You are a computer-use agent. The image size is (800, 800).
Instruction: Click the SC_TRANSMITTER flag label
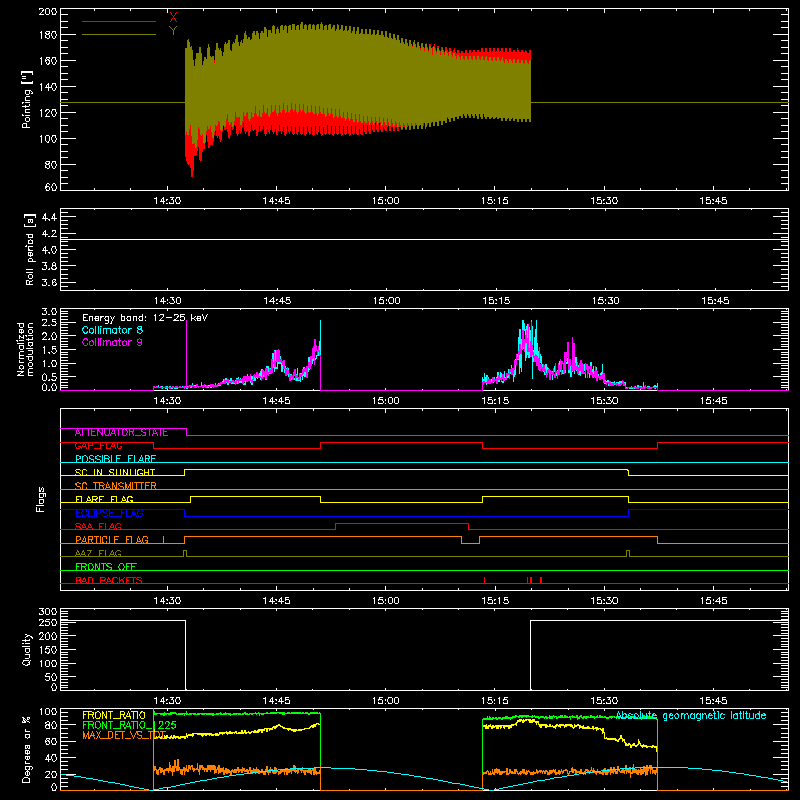116,486
